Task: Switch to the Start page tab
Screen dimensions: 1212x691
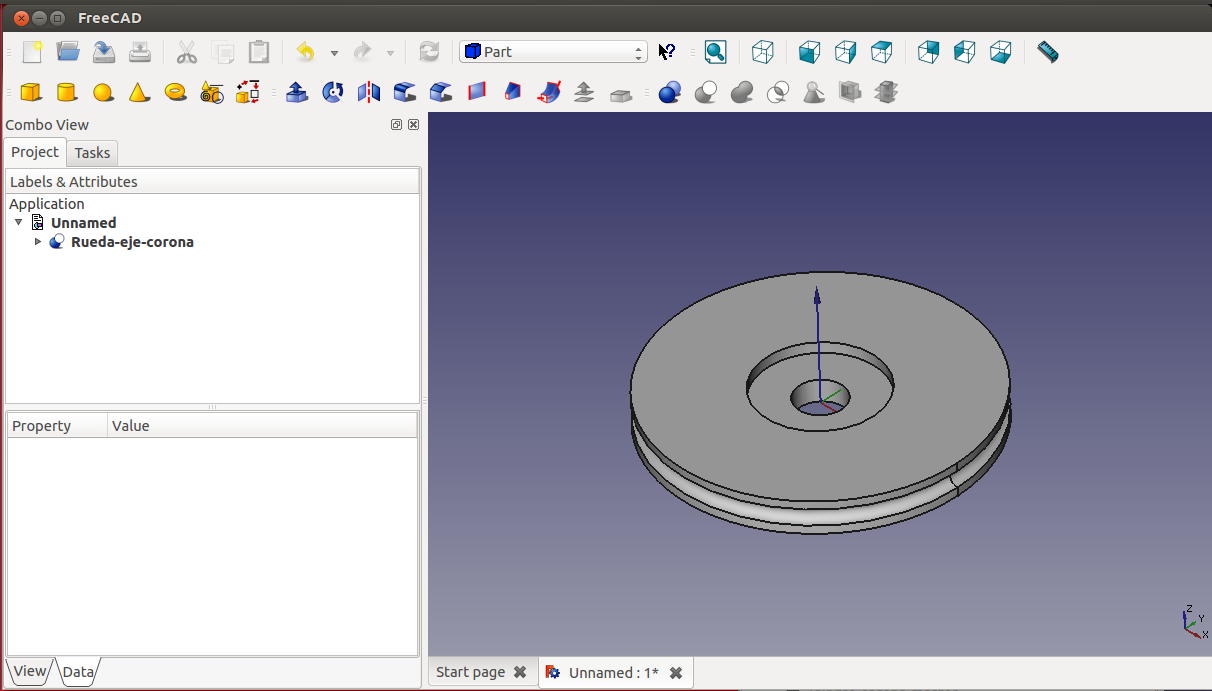Action: 471,672
